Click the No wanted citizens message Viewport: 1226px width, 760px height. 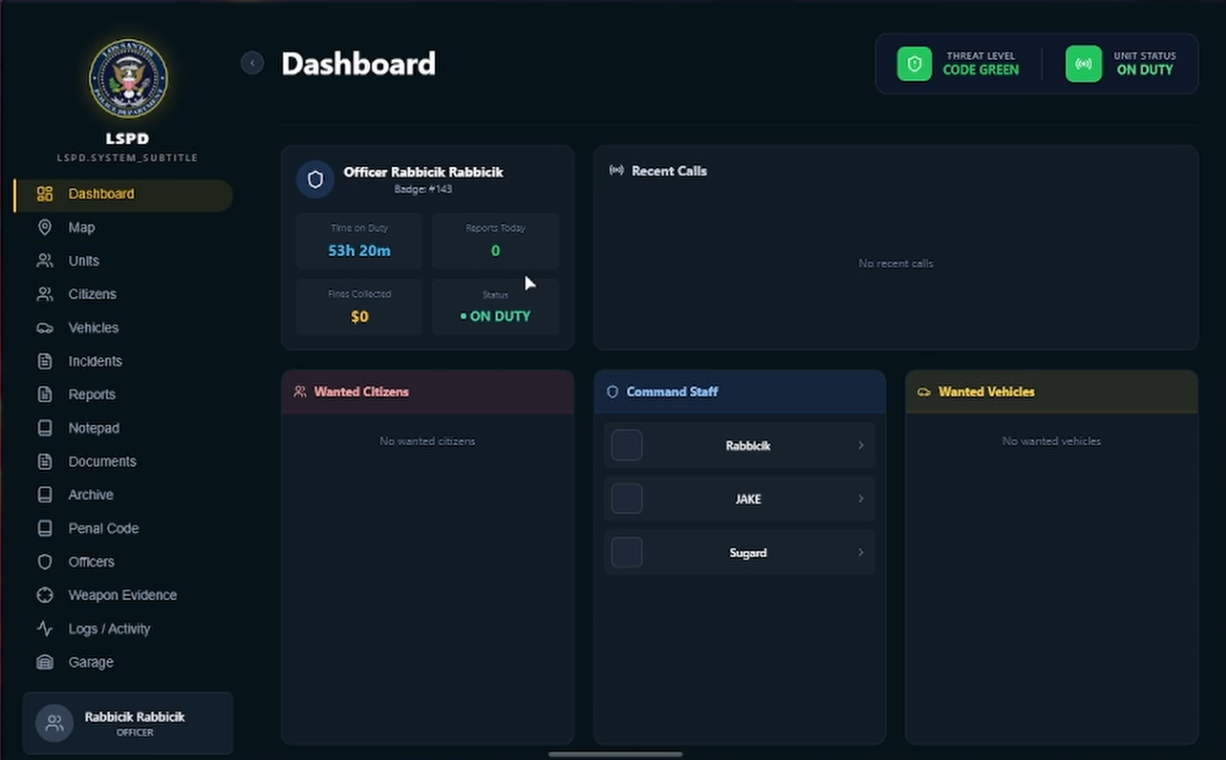pos(427,441)
